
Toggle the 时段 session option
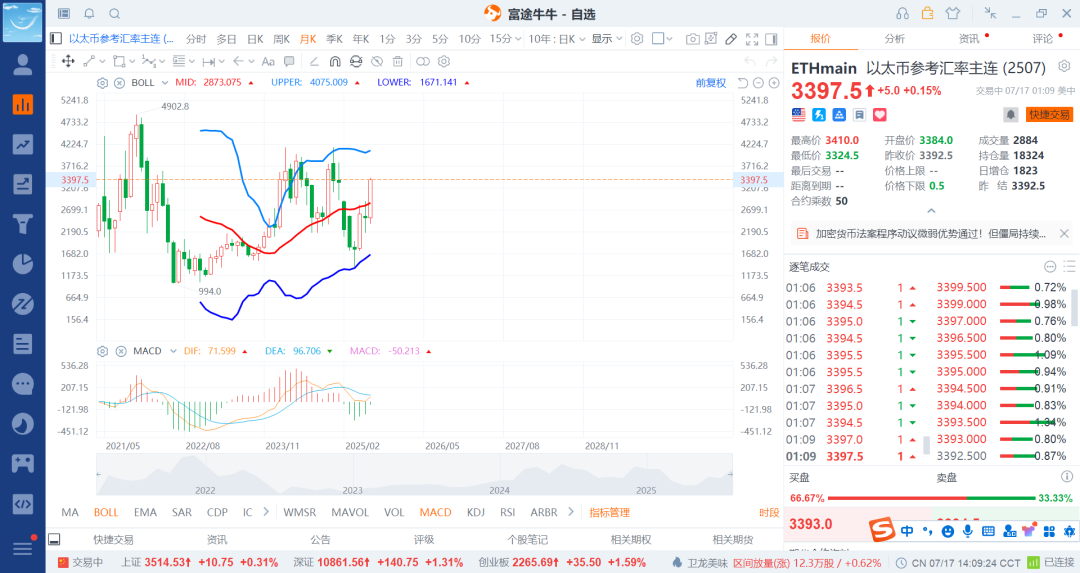769,512
